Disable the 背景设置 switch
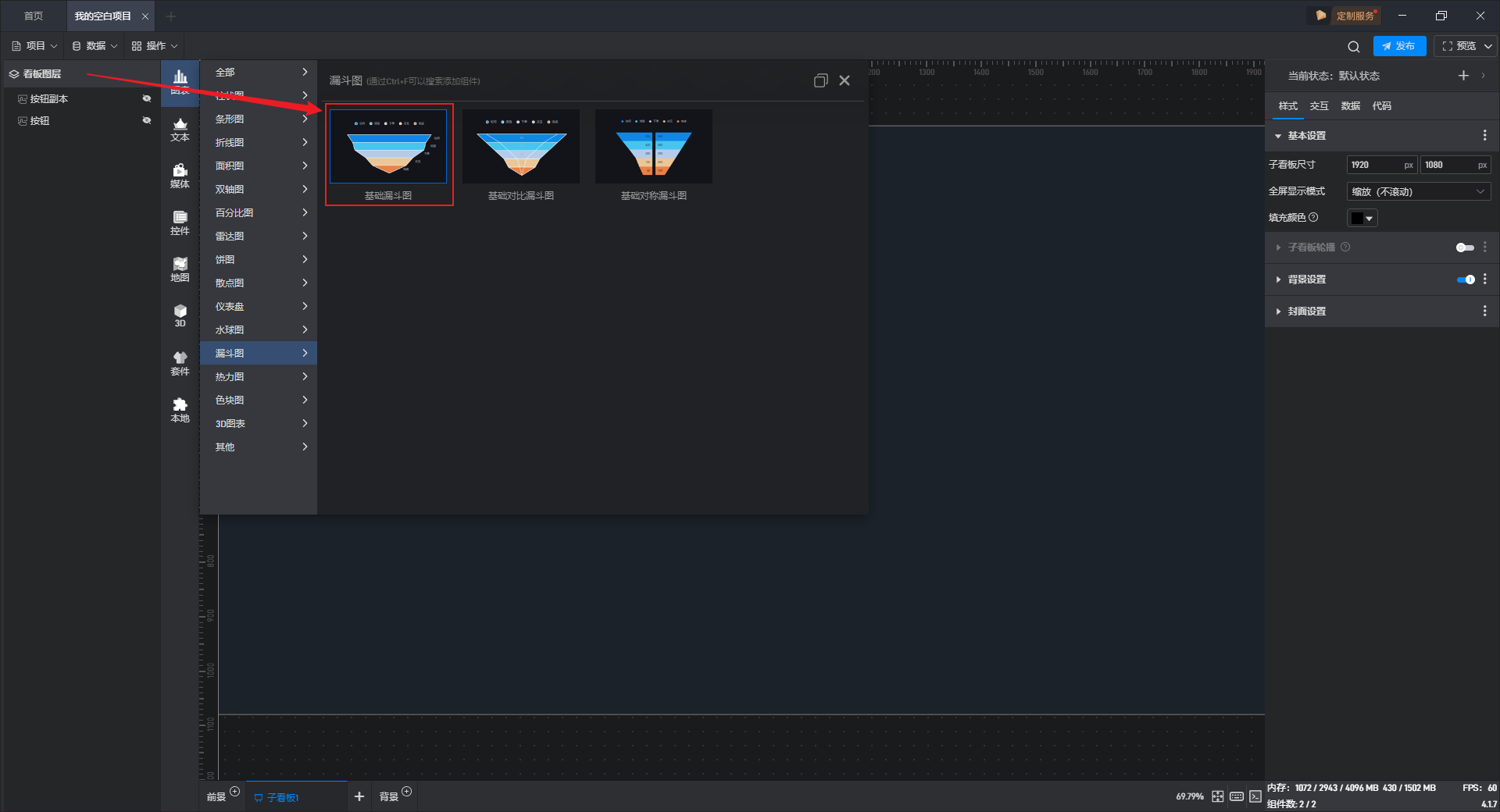Viewport: 1500px width, 812px height. pos(1466,280)
